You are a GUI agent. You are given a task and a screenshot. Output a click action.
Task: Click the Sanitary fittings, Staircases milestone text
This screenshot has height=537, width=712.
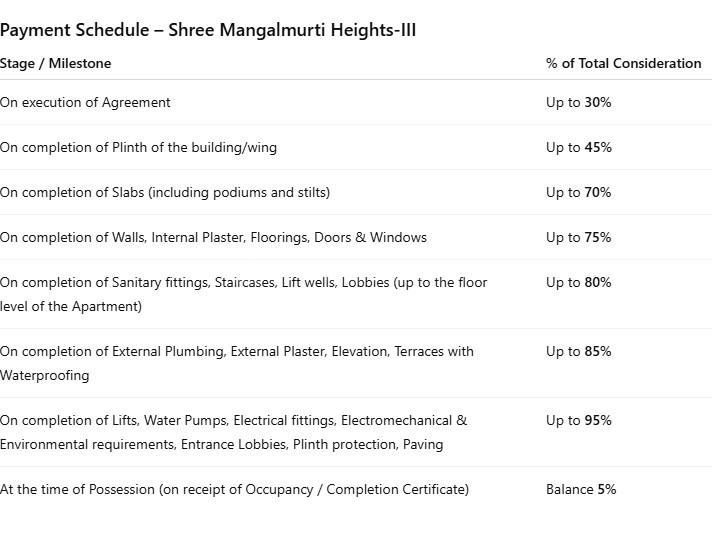(x=243, y=283)
